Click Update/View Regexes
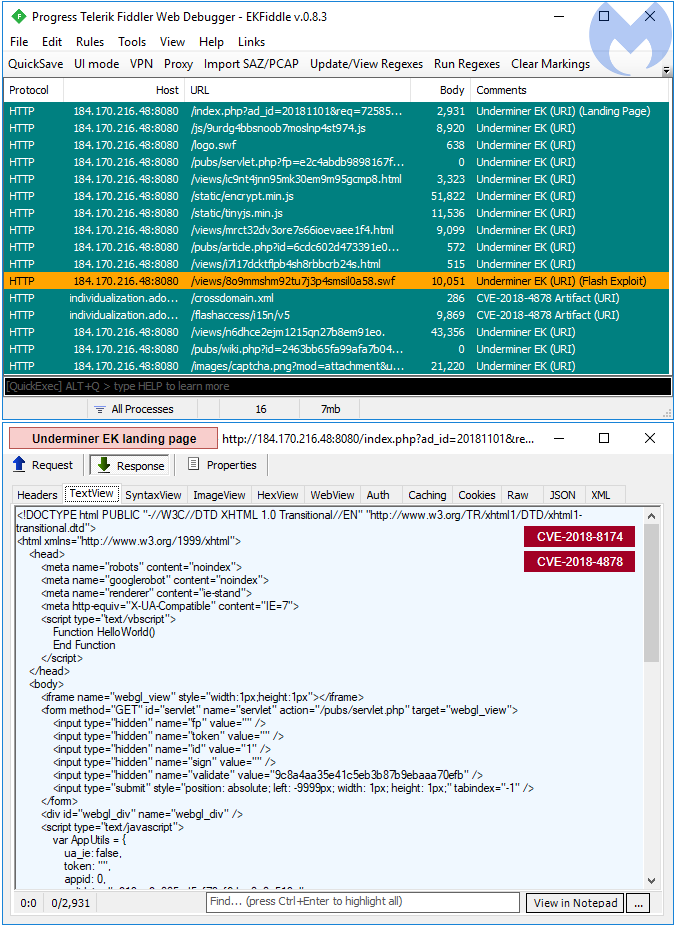 [x=367, y=64]
